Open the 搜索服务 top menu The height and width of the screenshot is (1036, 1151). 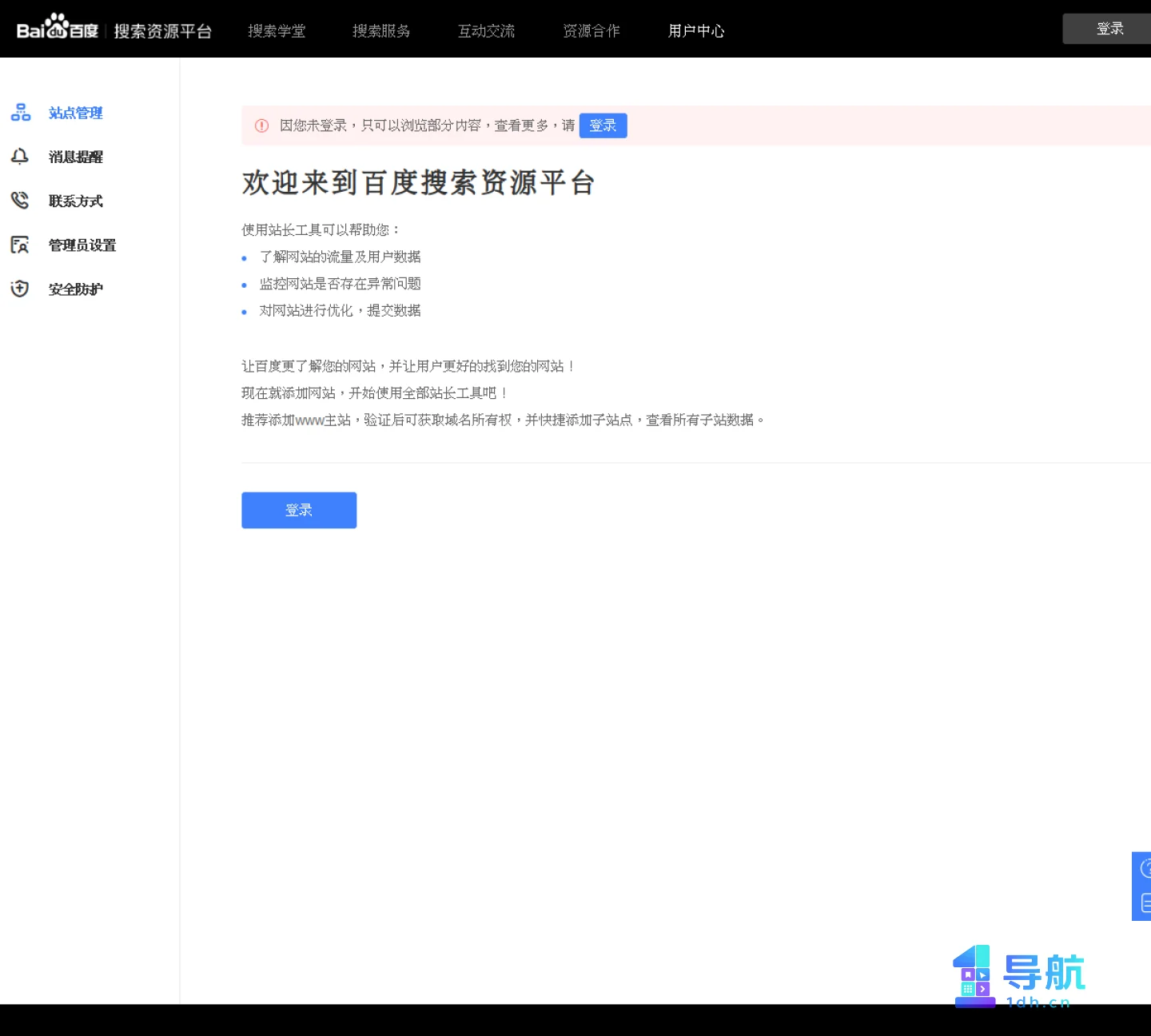[x=381, y=30]
